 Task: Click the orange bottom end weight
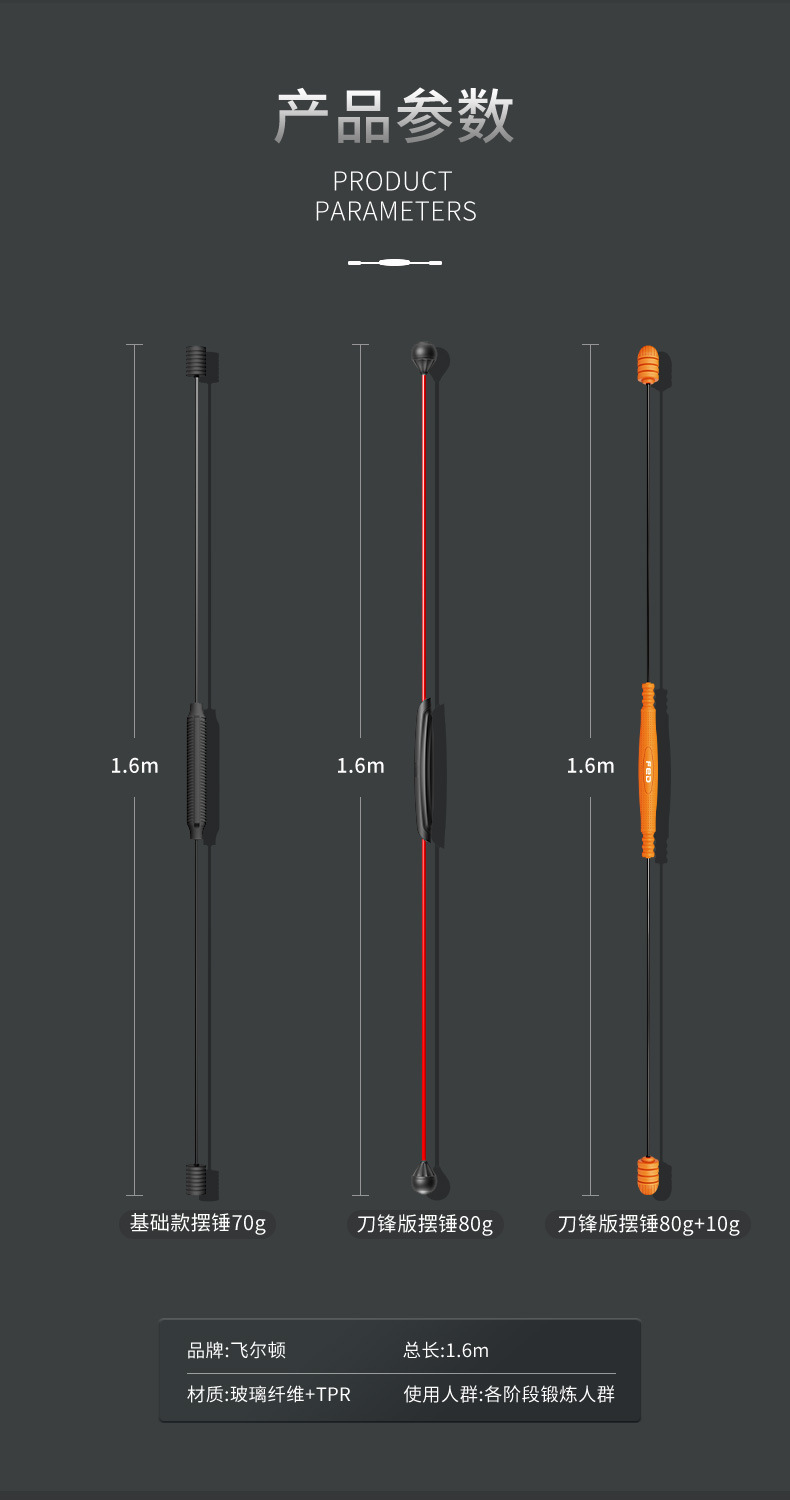click(648, 1174)
